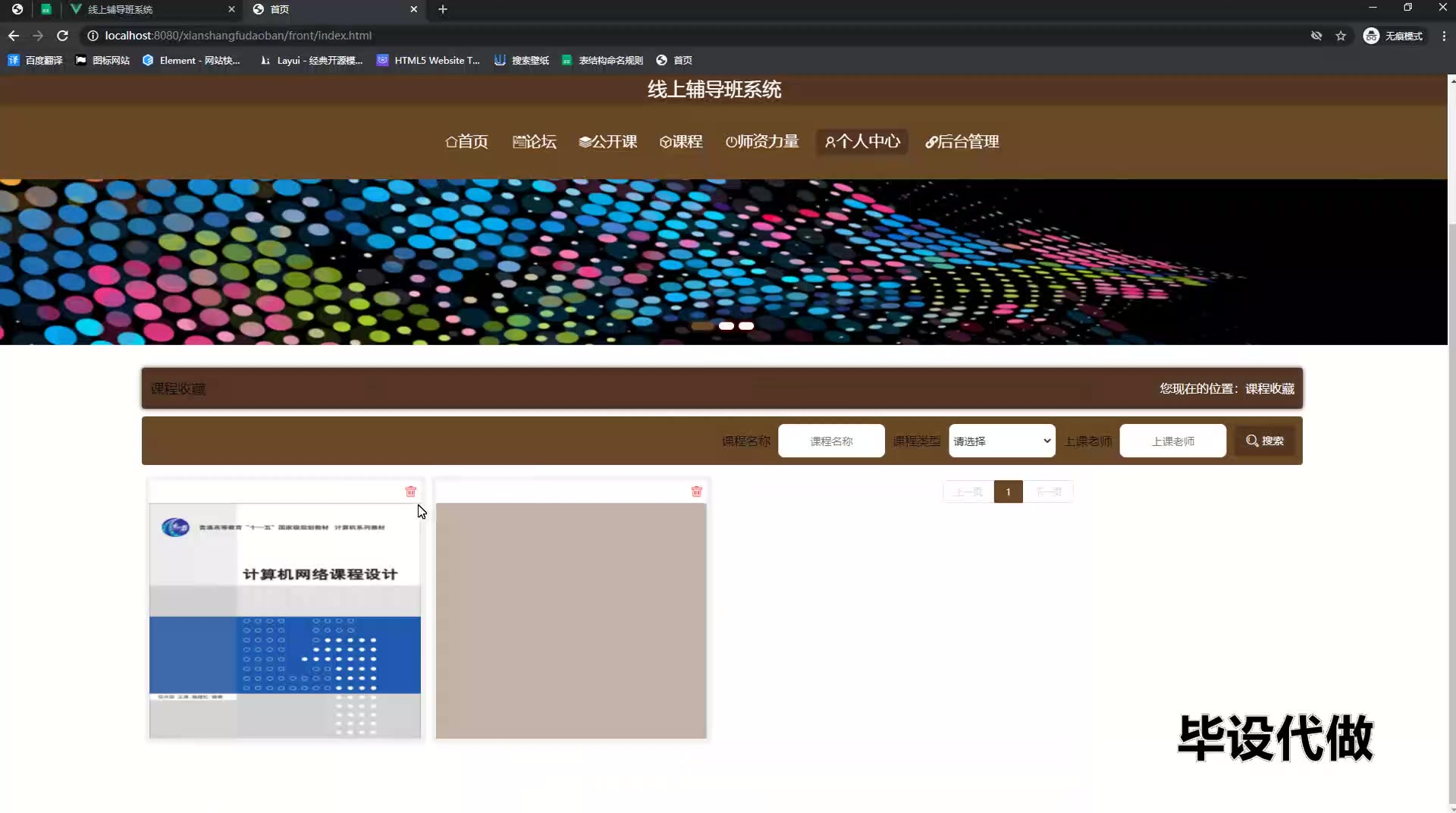Go back with the browser back arrow
This screenshot has height=813, width=1456.
14,36
